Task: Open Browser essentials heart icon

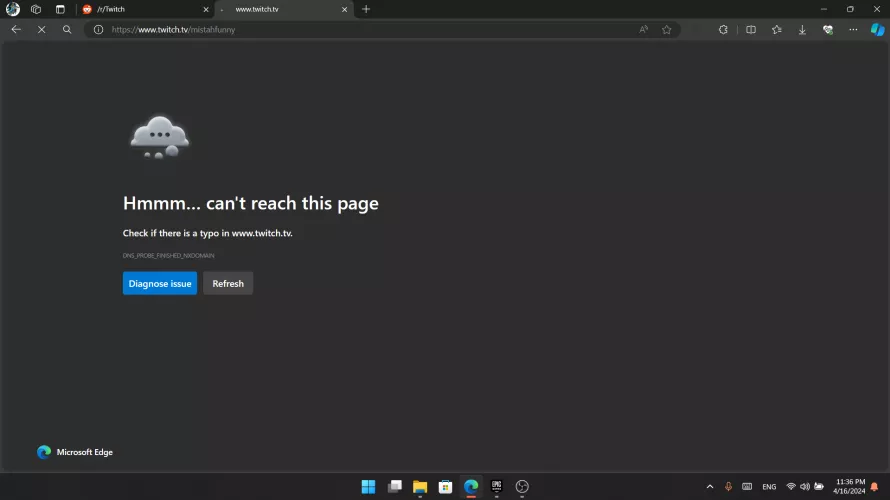Action: (828, 30)
